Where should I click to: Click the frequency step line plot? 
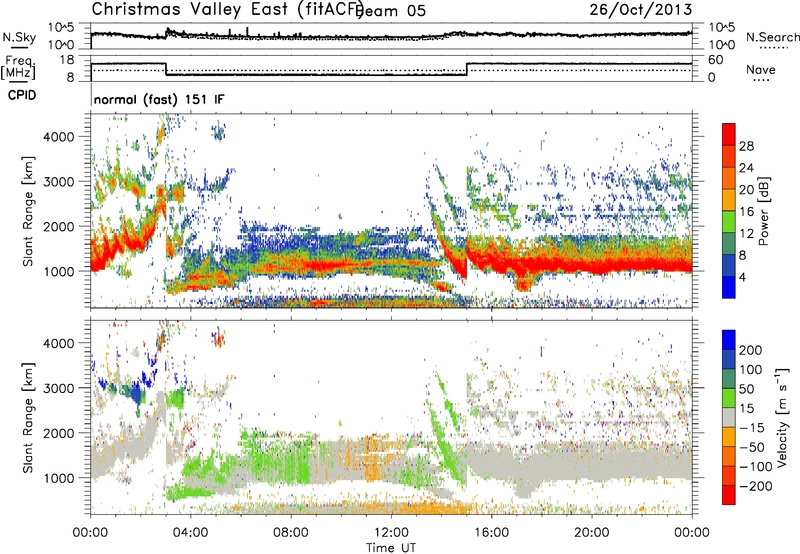coord(391,68)
